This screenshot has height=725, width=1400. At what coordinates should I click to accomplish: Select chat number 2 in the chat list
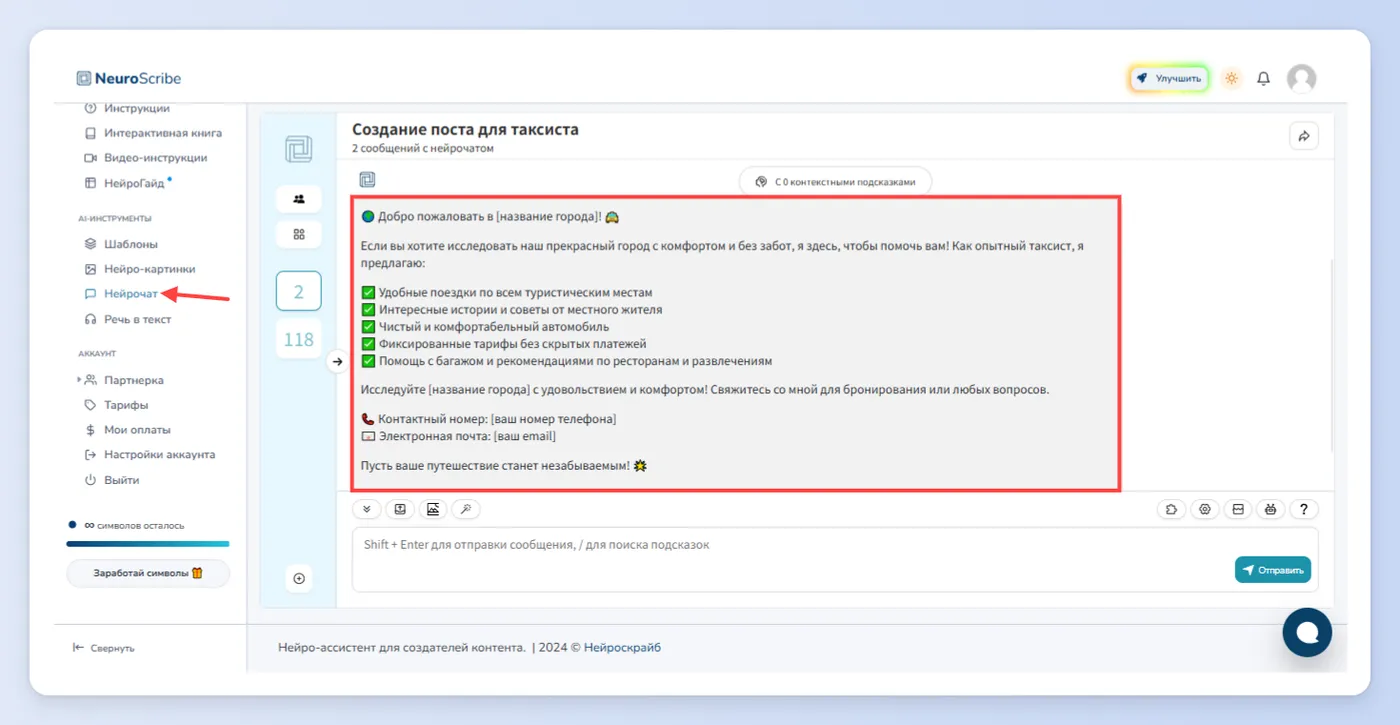pos(299,291)
